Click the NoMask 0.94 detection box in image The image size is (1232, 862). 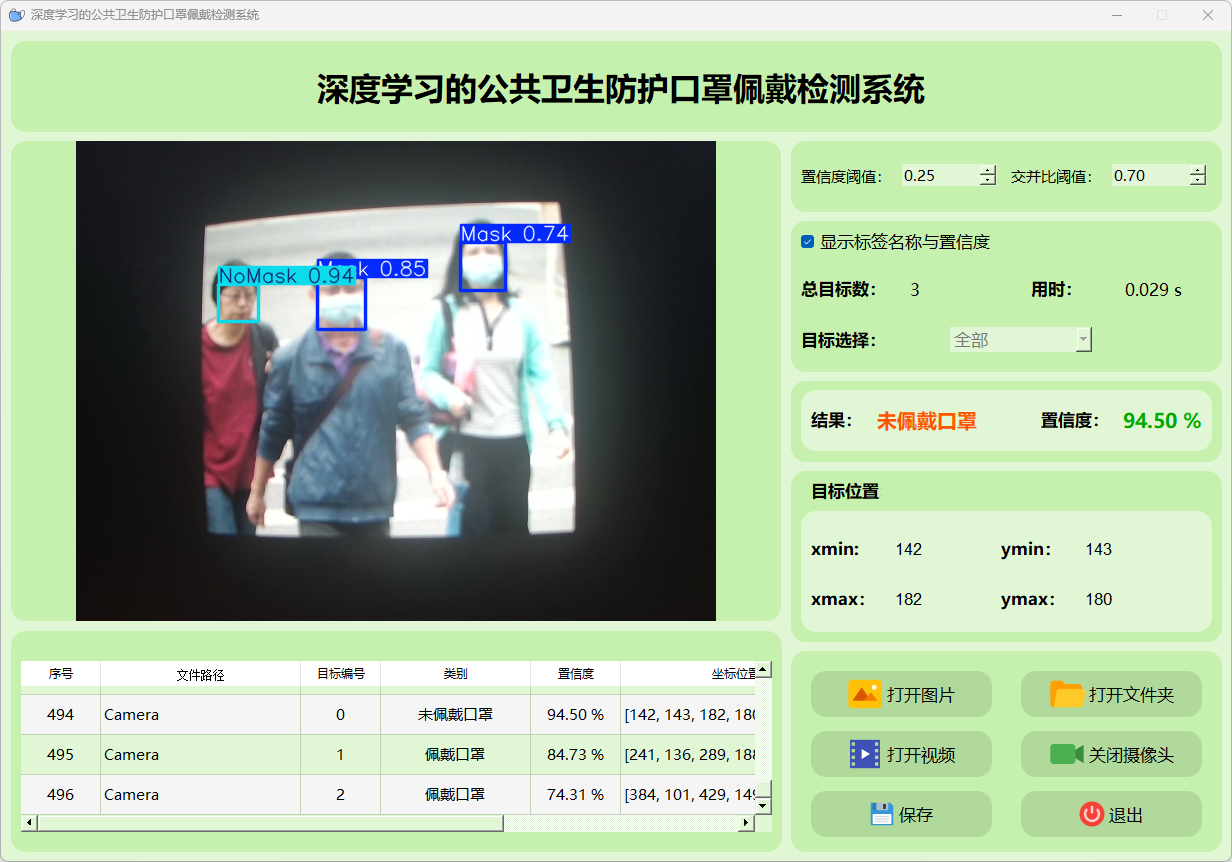(239, 302)
